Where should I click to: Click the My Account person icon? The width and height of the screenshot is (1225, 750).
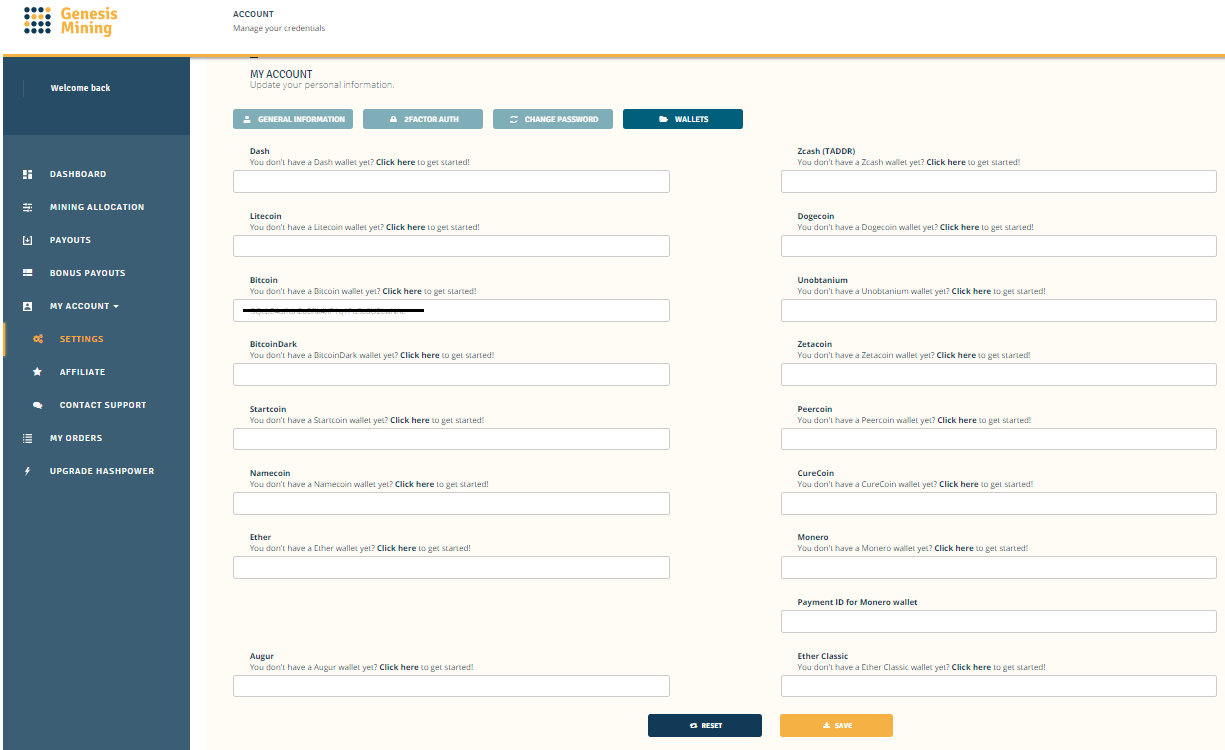coord(28,306)
